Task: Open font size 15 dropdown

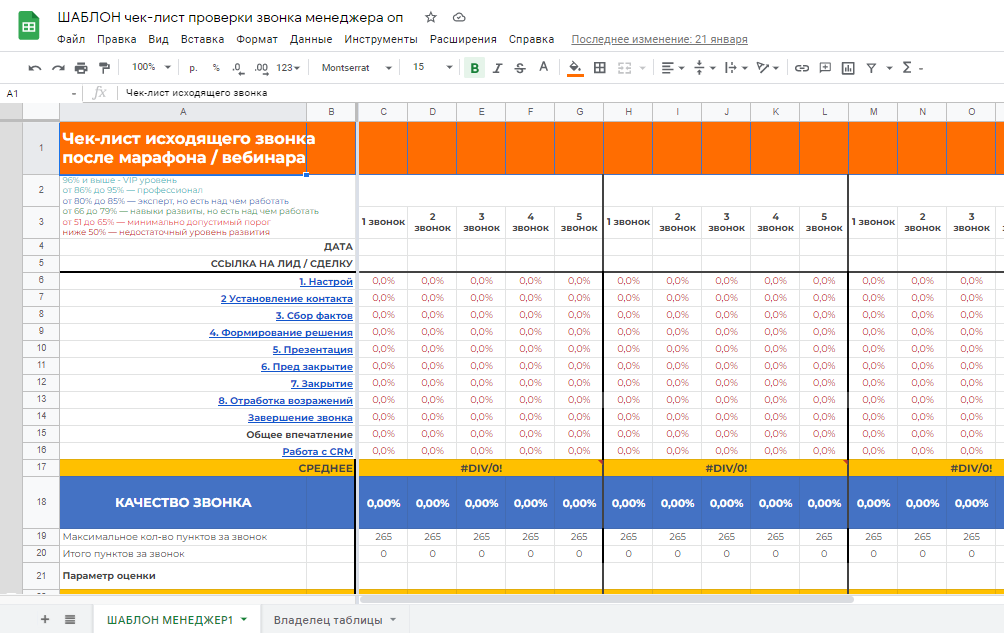Action: coord(433,67)
